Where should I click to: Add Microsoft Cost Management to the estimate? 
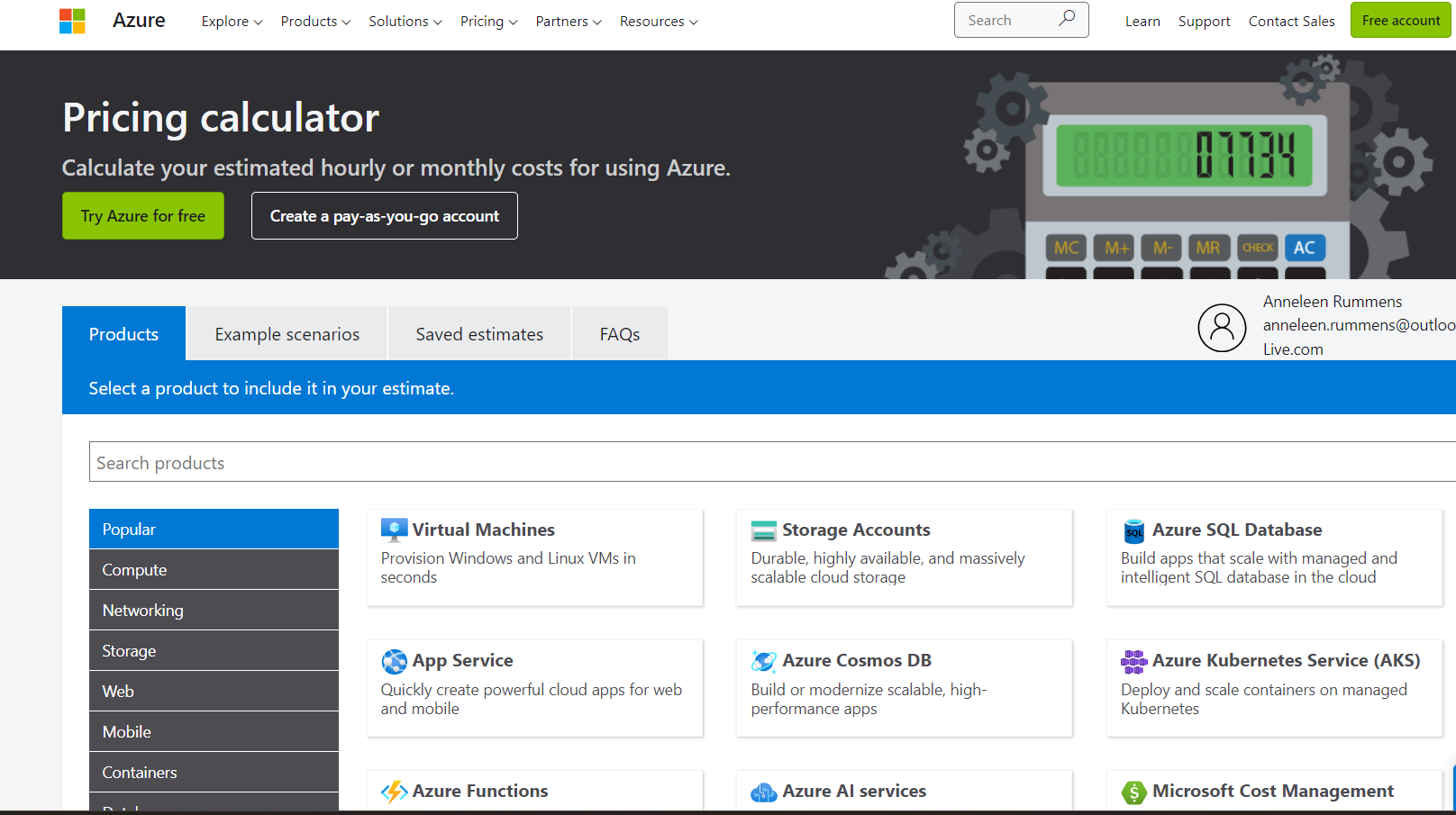click(1274, 791)
